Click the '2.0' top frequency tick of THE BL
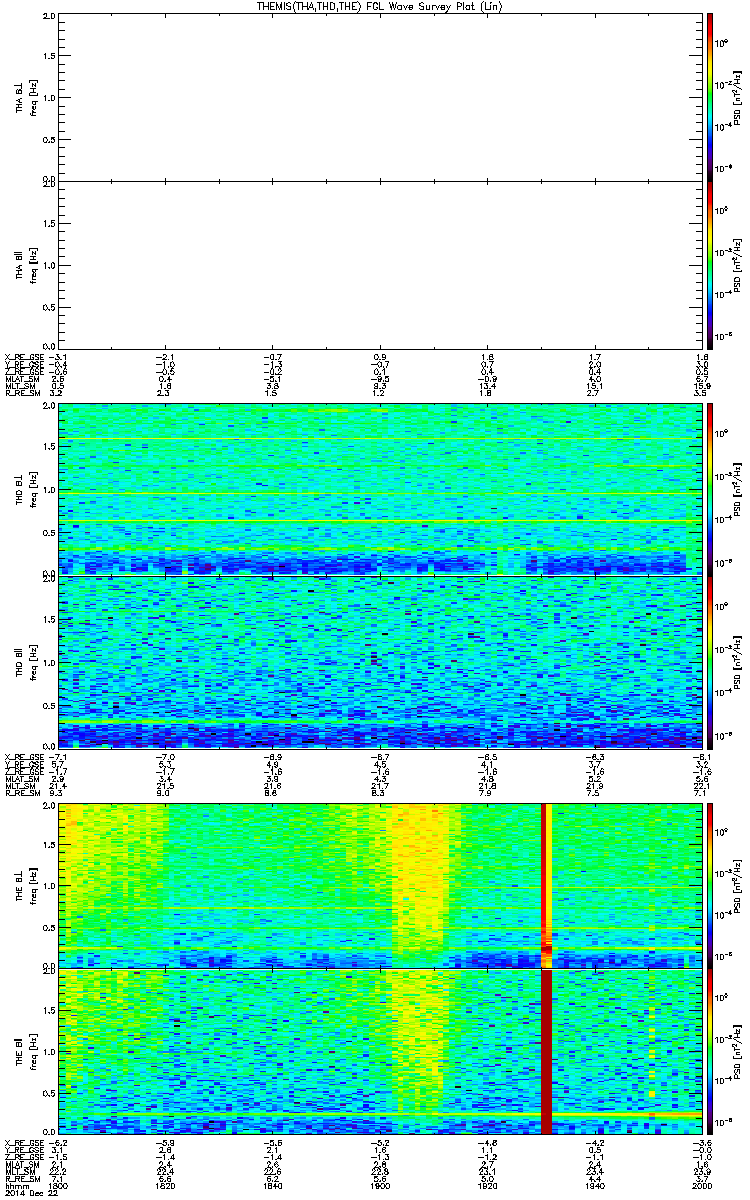The height and width of the screenshot is (1200, 750). pyautogui.click(x=49, y=806)
